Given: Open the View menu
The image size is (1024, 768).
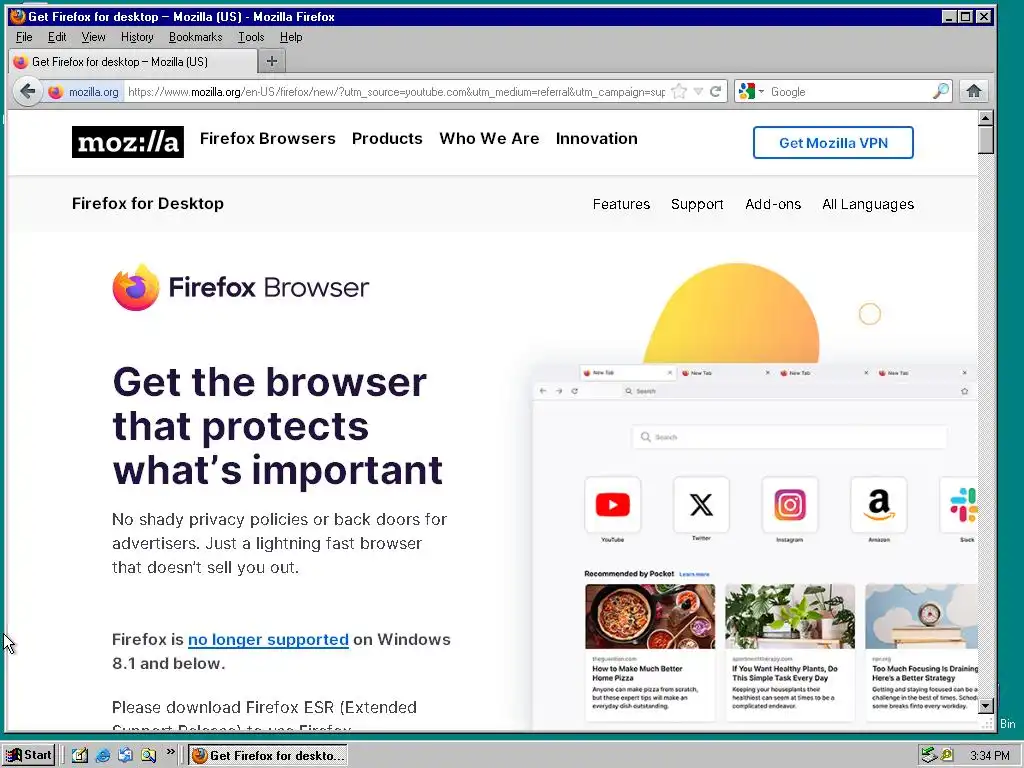Looking at the screenshot, I should click(x=93, y=37).
